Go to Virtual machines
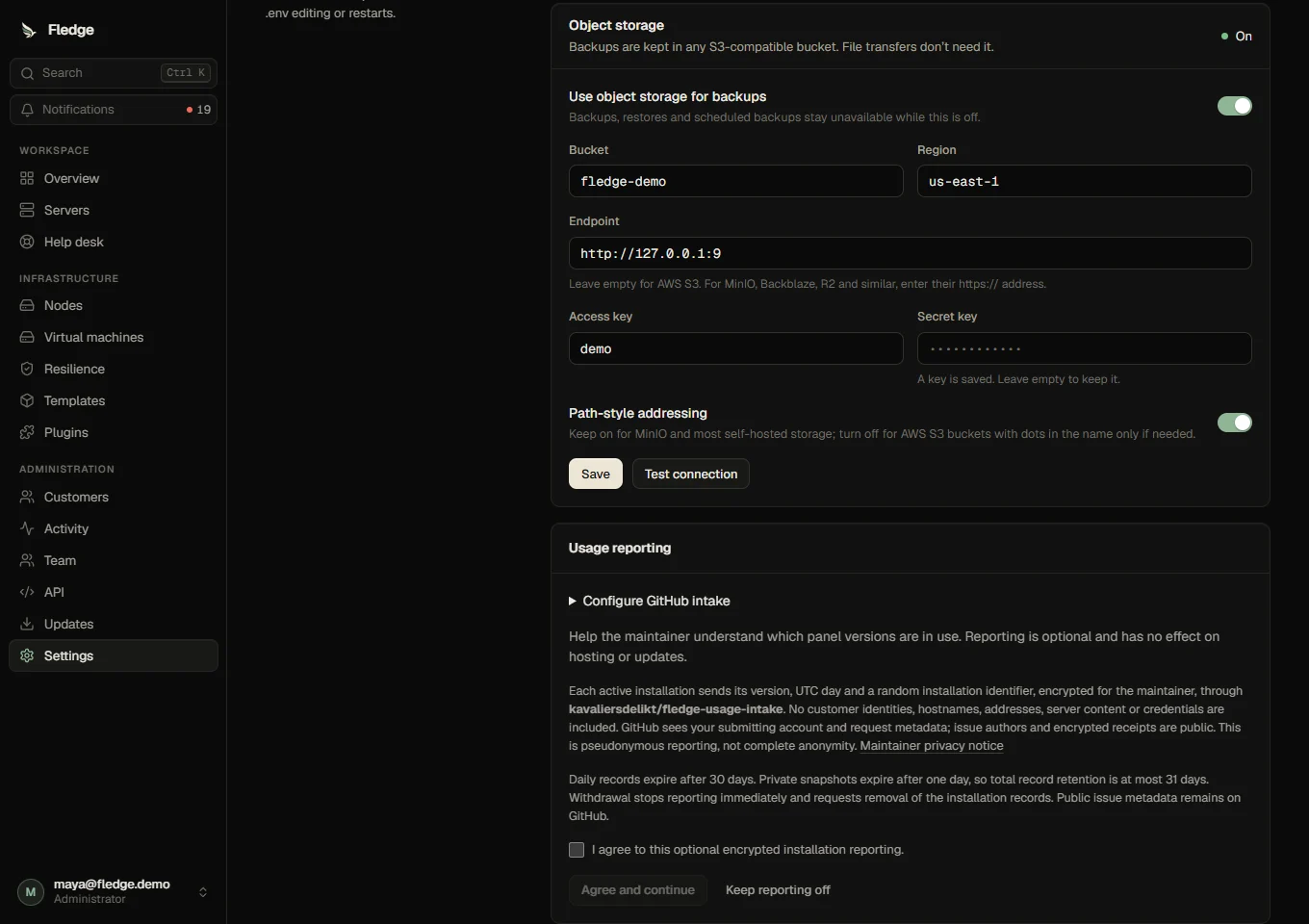1309x924 pixels. 114,337
